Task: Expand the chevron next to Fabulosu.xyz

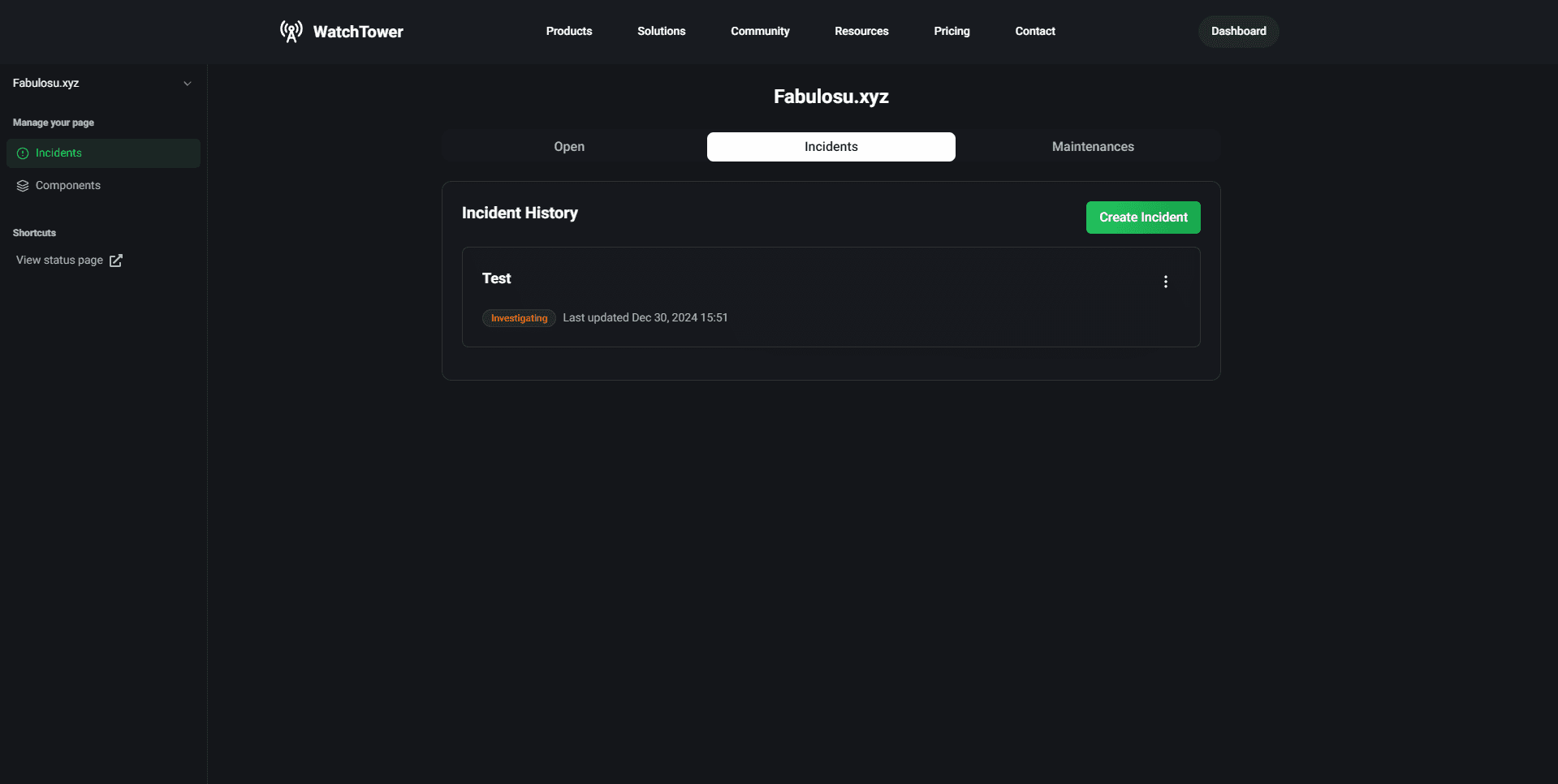Action: (188, 83)
